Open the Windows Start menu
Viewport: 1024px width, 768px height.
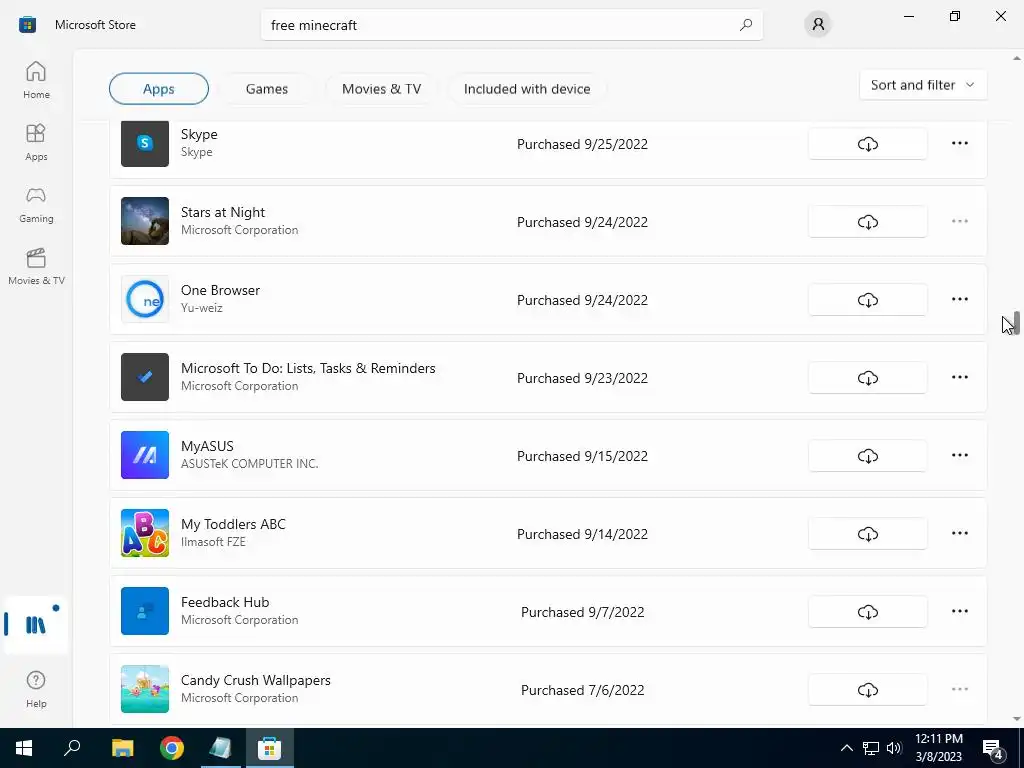(x=24, y=748)
